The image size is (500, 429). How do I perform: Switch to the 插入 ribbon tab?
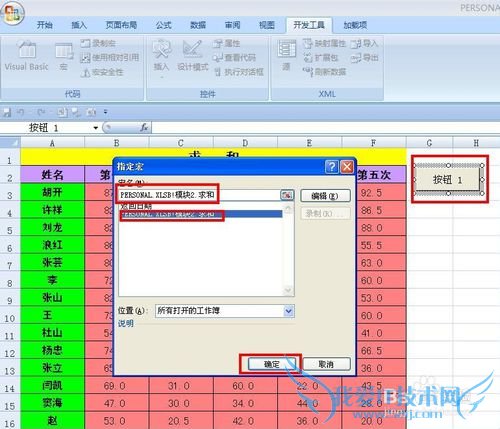[x=79, y=25]
